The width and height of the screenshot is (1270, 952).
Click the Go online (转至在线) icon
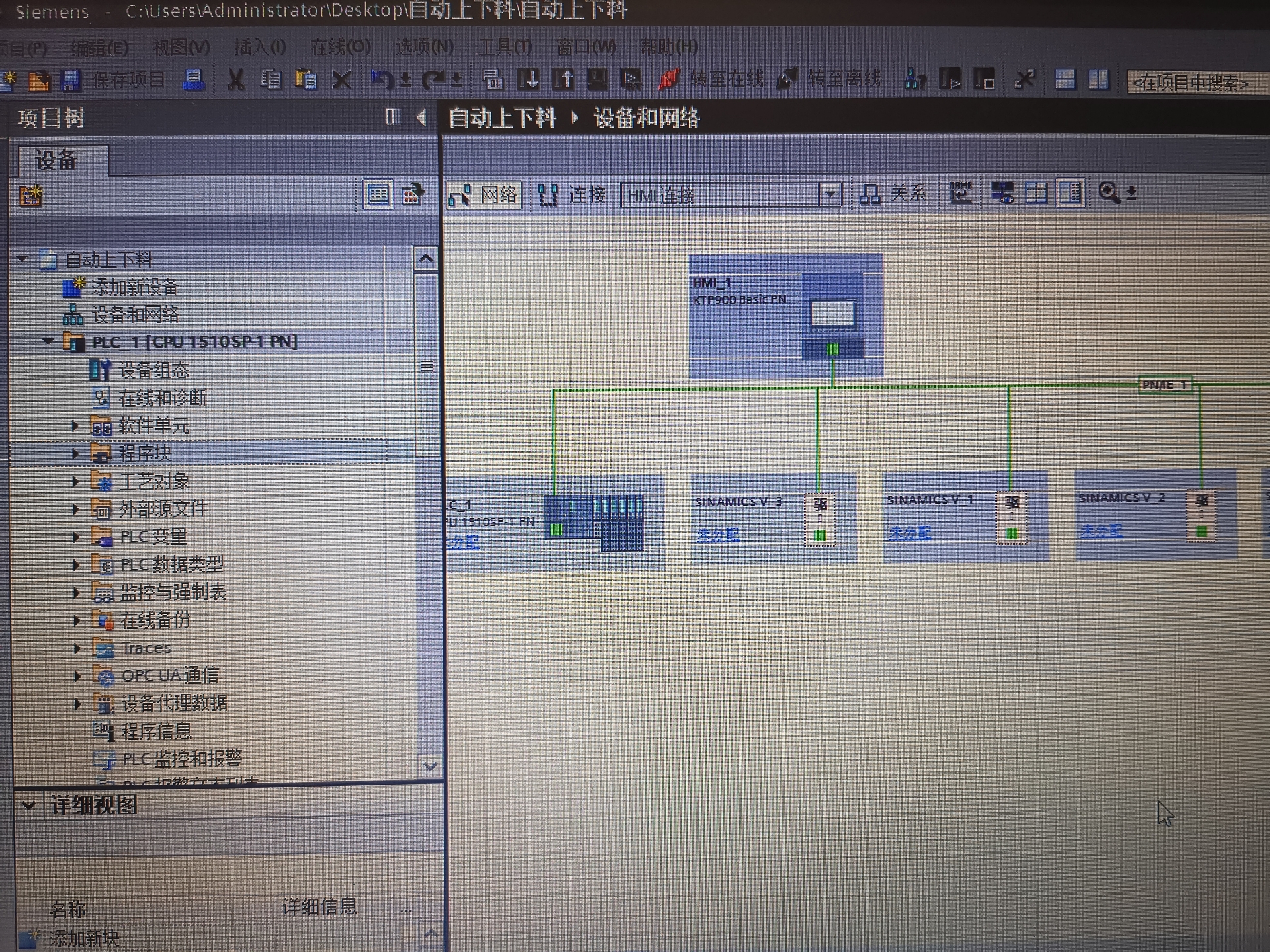coord(669,80)
